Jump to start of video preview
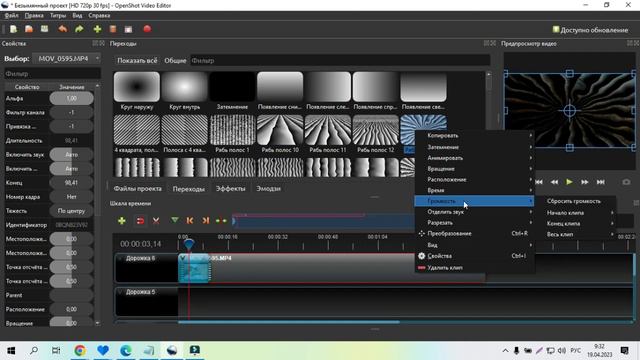This screenshot has width=640, height=360. coord(539,182)
